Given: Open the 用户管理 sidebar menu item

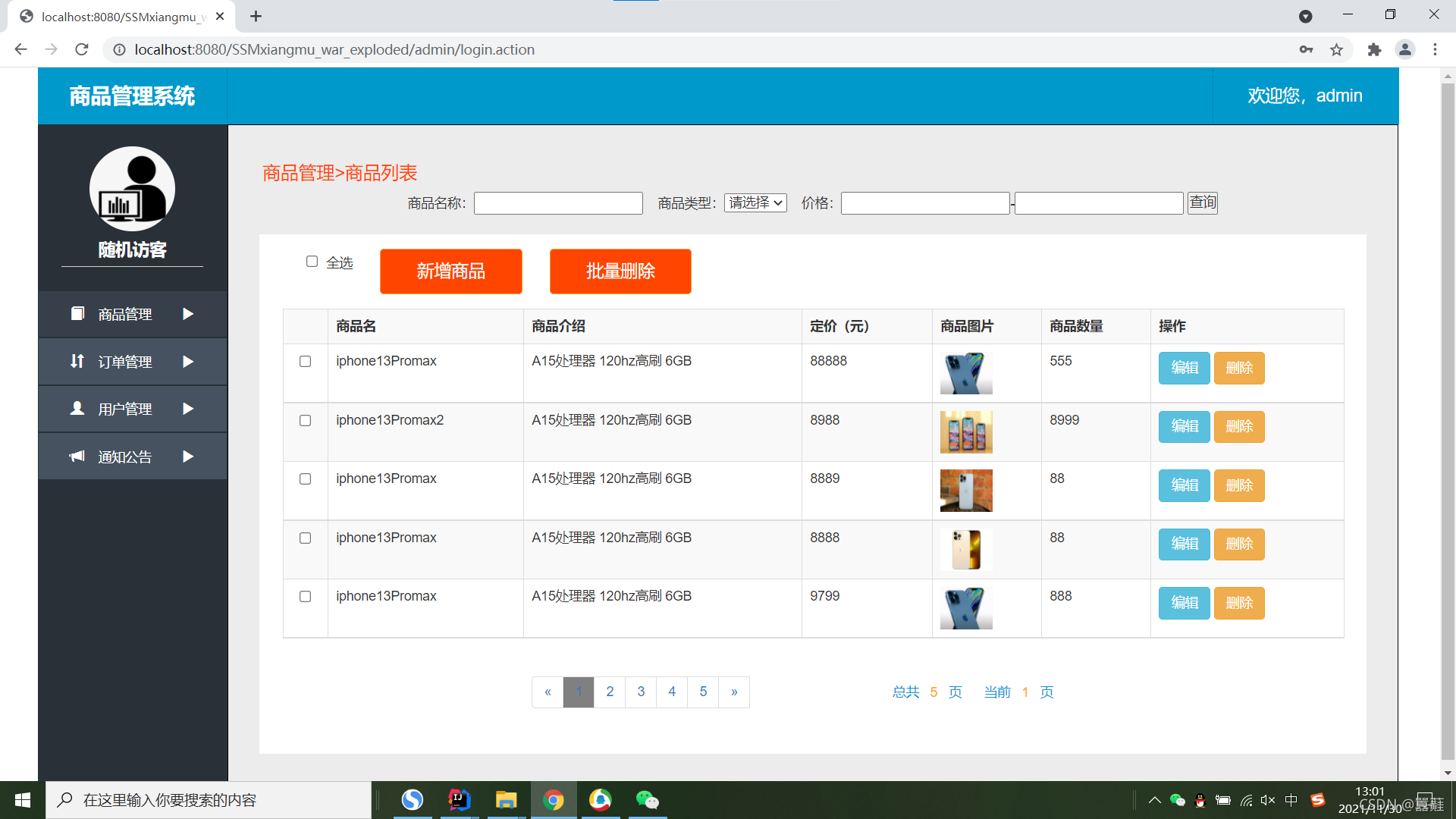Looking at the screenshot, I should click(133, 409).
